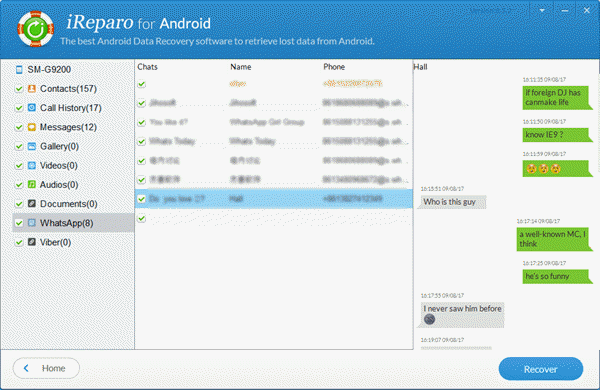The width and height of the screenshot is (600, 390).
Task: Open the Audios category icon
Action: (x=32, y=184)
